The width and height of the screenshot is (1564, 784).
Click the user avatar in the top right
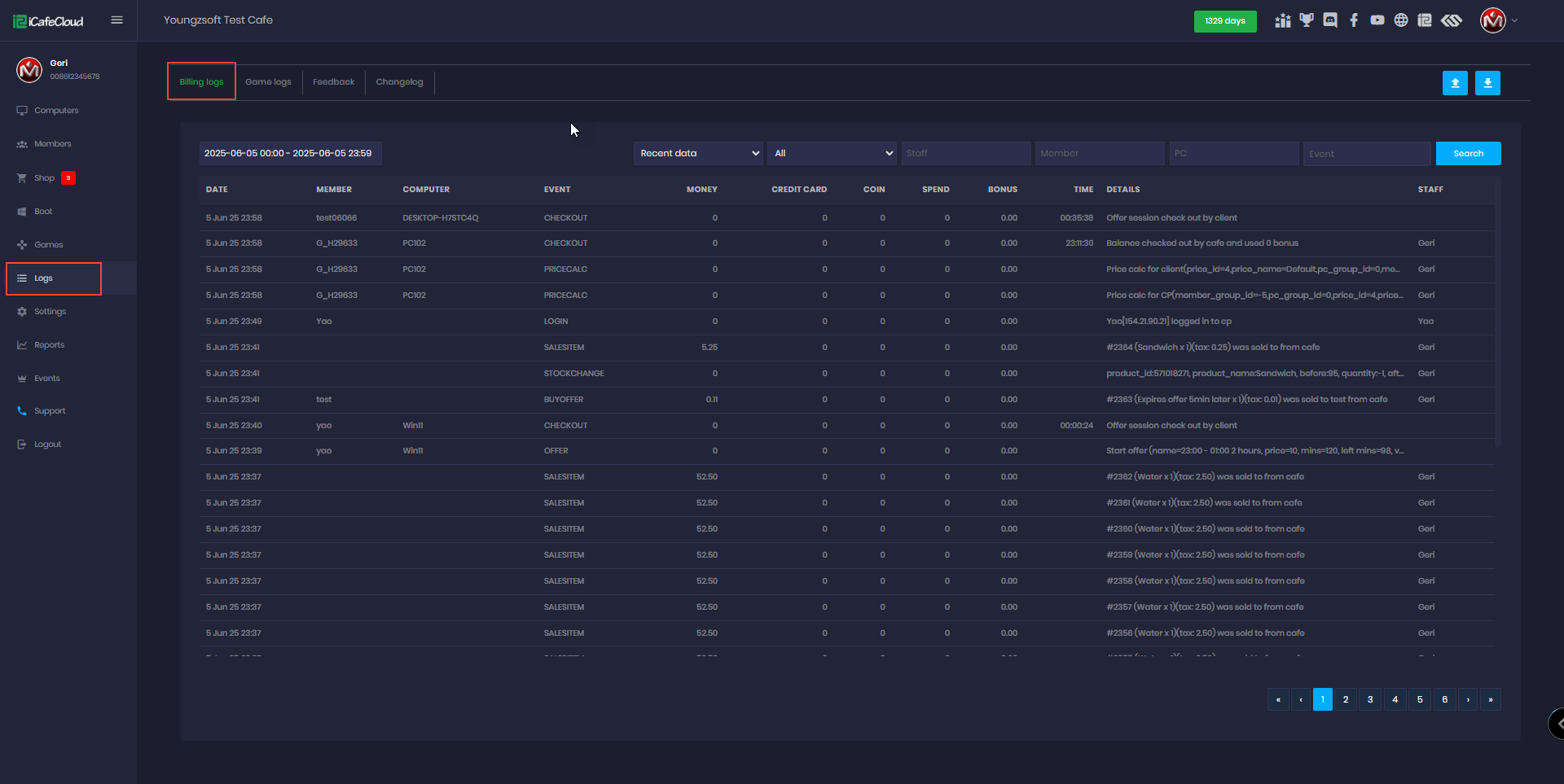pos(1493,21)
